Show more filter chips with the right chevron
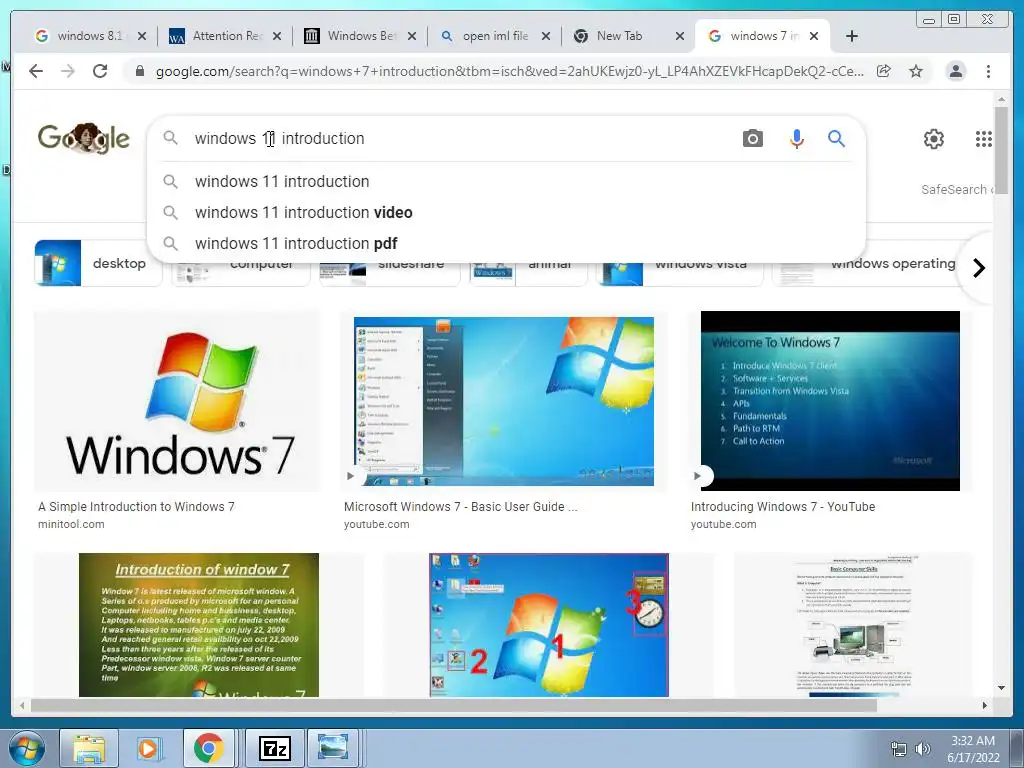 (978, 268)
